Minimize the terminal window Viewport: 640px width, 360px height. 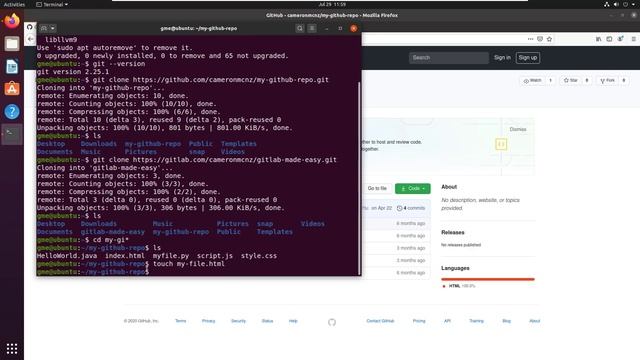[x=327, y=29]
